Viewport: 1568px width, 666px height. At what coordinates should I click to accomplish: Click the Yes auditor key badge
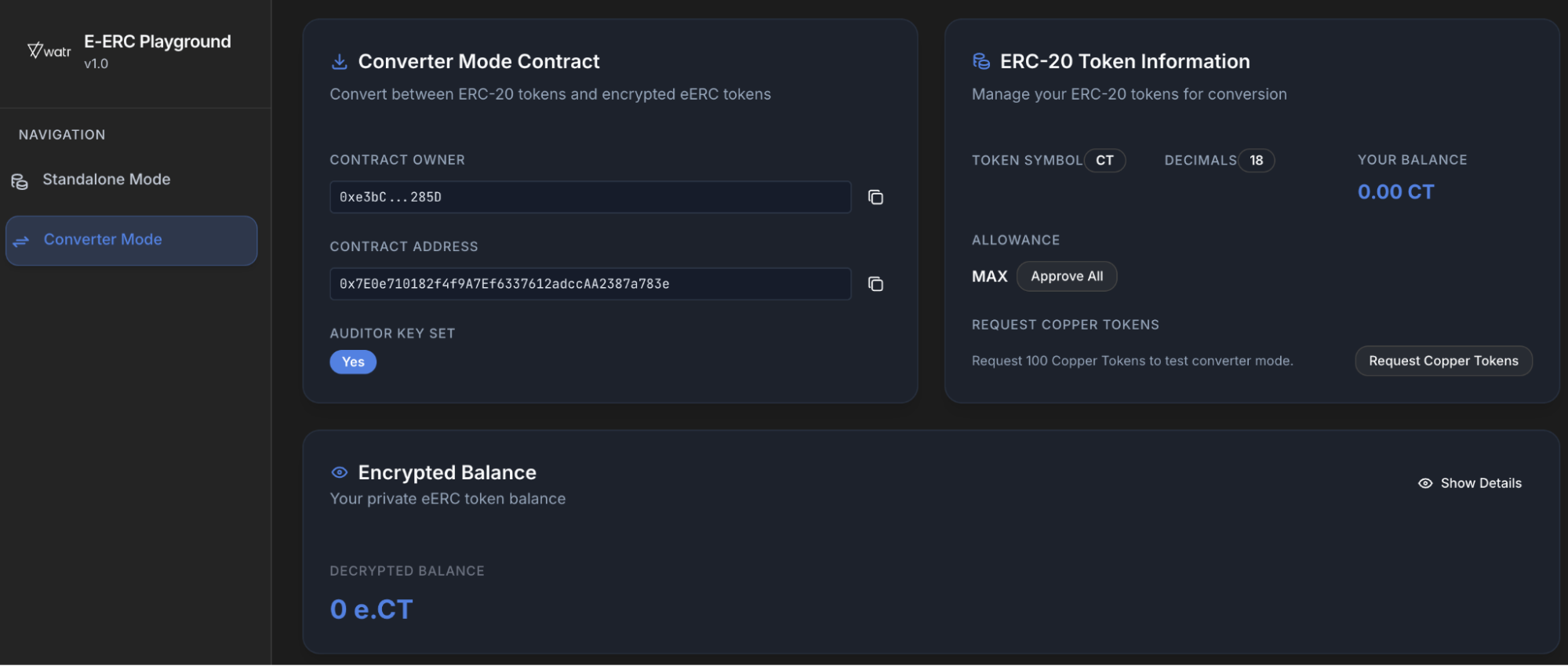click(353, 362)
